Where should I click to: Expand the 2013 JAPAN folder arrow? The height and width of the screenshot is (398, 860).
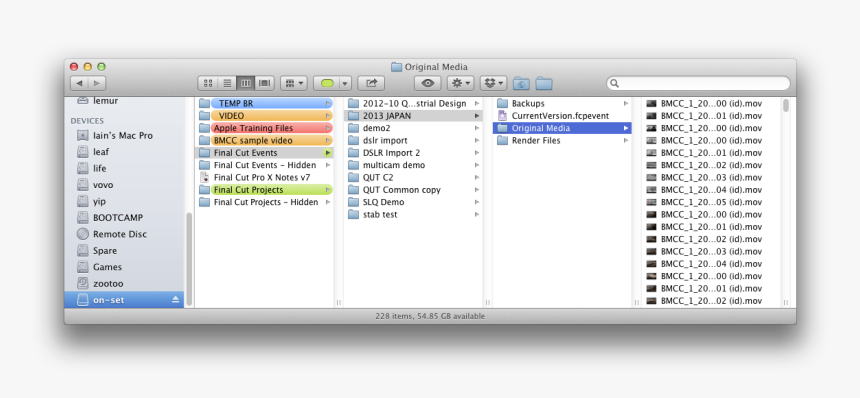click(x=477, y=116)
